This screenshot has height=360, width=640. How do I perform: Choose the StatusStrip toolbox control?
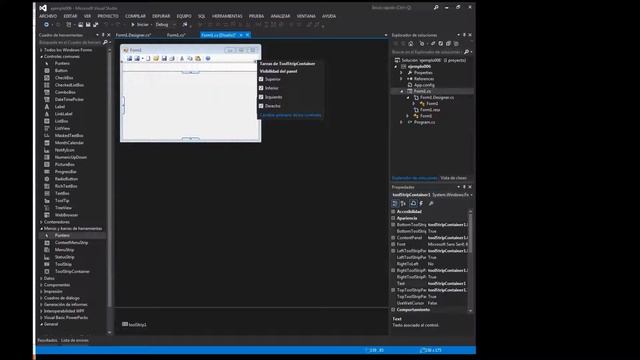pos(64,257)
